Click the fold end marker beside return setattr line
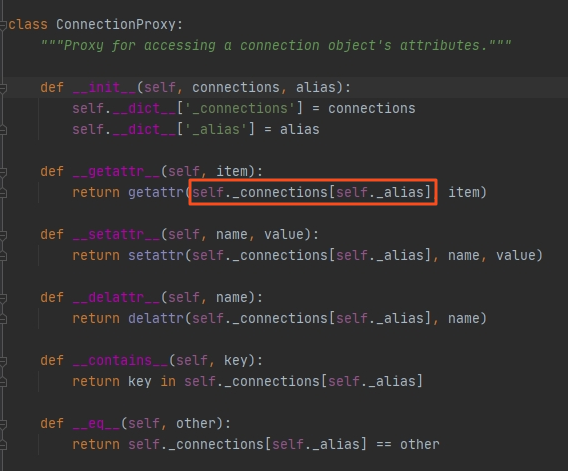Screen dimensions: 568x471 [x=3, y=256]
